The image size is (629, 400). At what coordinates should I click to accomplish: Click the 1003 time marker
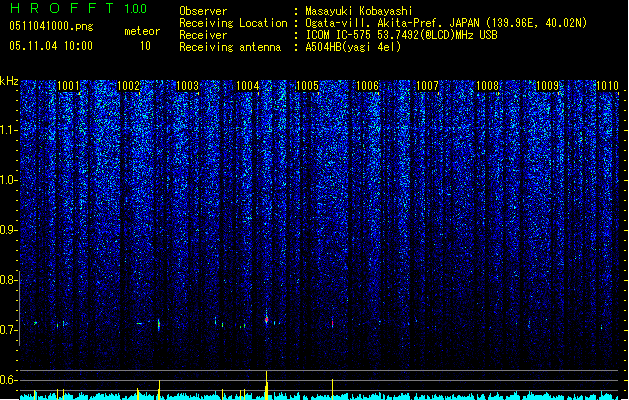(188, 85)
